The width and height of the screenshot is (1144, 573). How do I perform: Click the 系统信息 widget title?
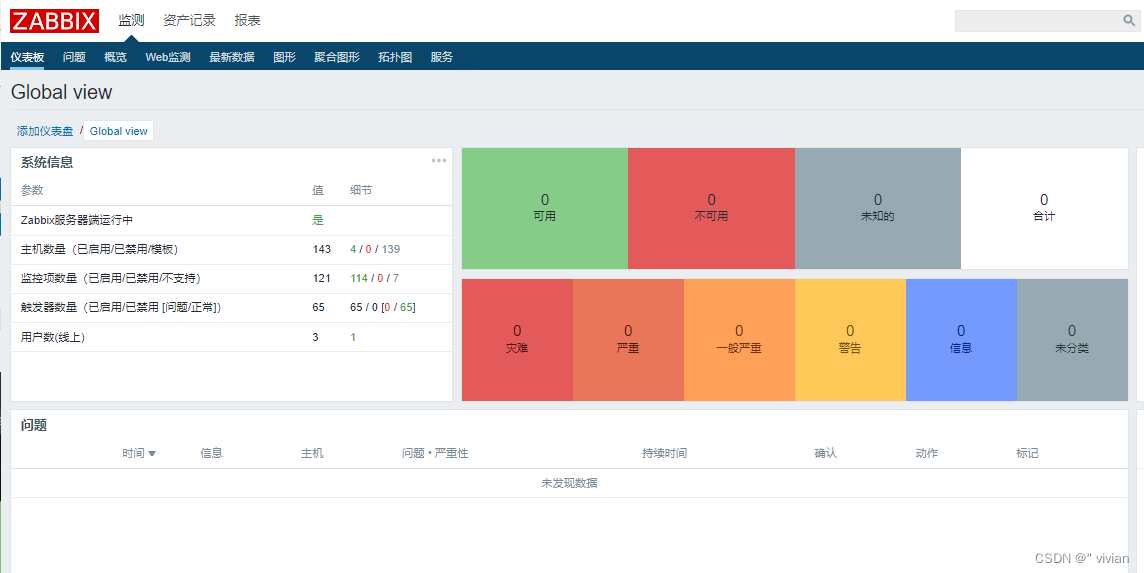click(47, 162)
